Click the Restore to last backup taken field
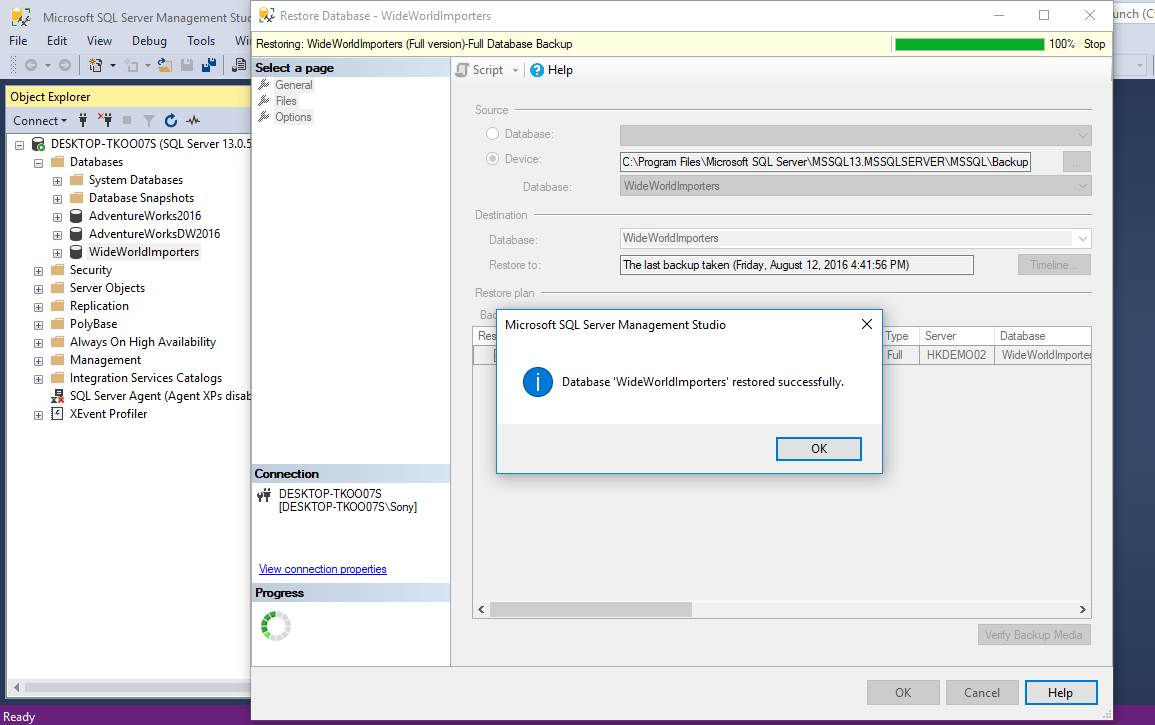Image resolution: width=1155 pixels, height=725 pixels. click(796, 265)
